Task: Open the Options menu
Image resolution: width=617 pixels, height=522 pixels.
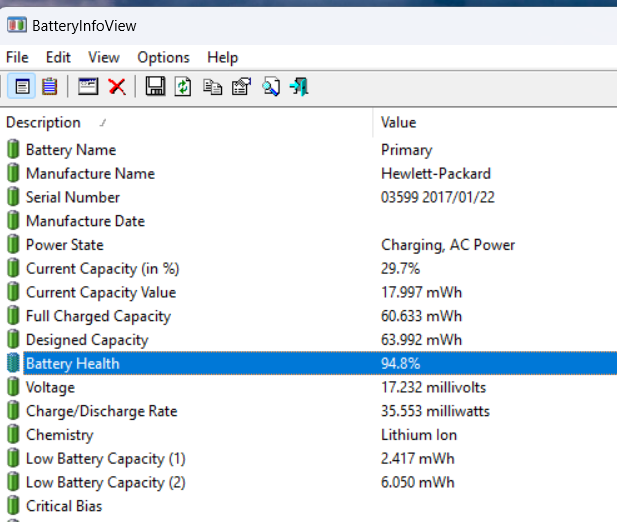Action: pos(163,58)
